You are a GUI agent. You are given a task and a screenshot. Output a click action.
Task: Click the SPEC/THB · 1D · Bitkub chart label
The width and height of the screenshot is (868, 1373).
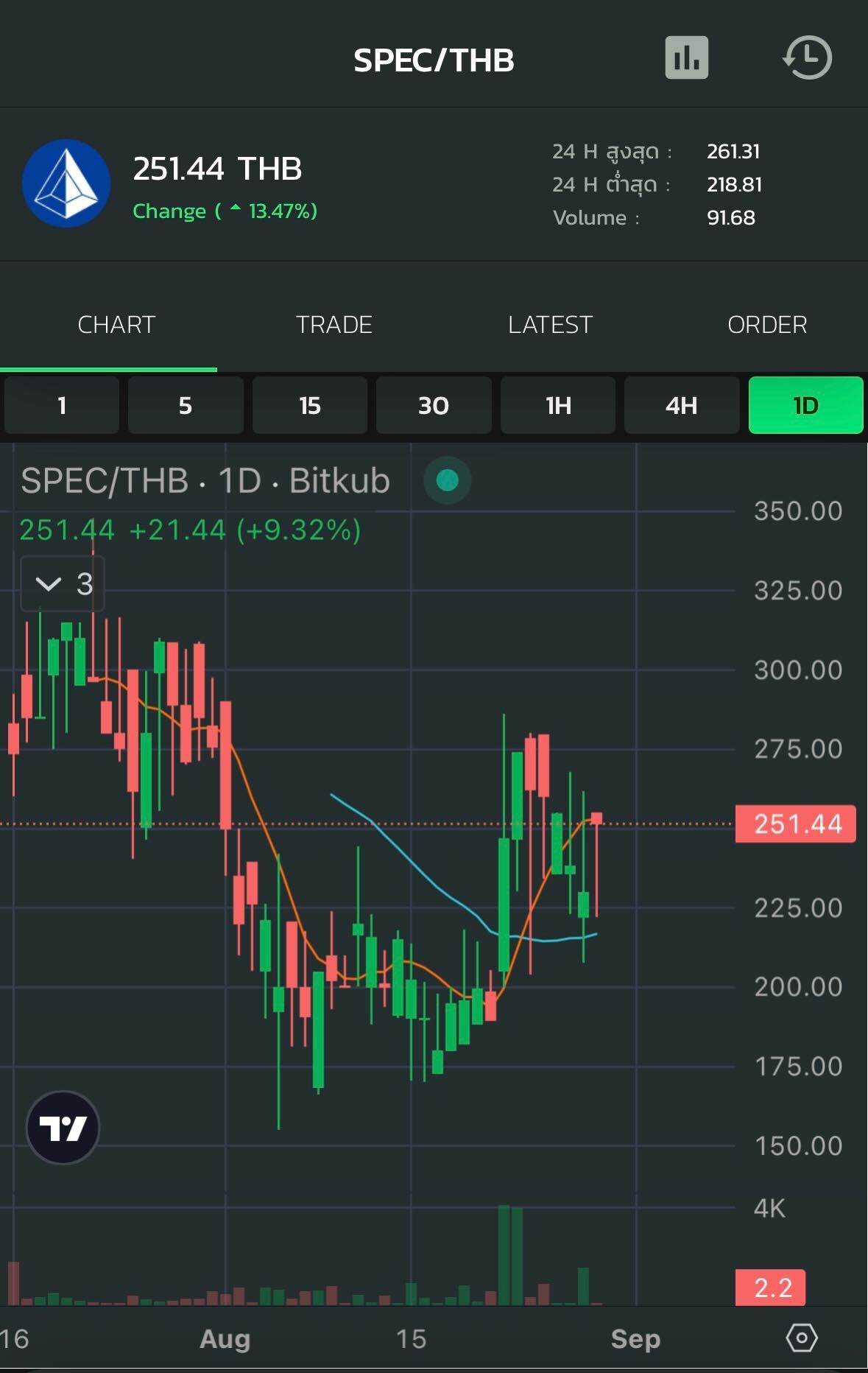pos(205,481)
